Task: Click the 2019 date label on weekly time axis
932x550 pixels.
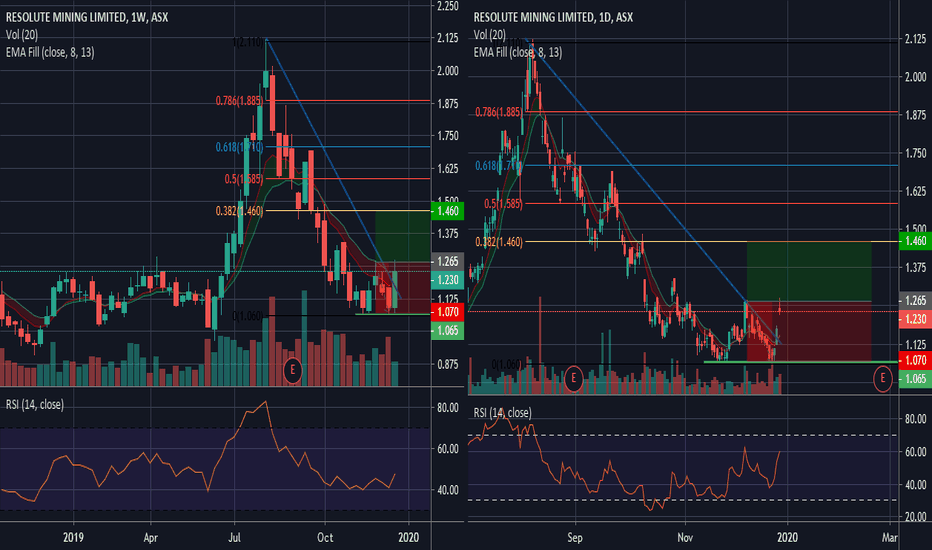Action: click(73, 538)
